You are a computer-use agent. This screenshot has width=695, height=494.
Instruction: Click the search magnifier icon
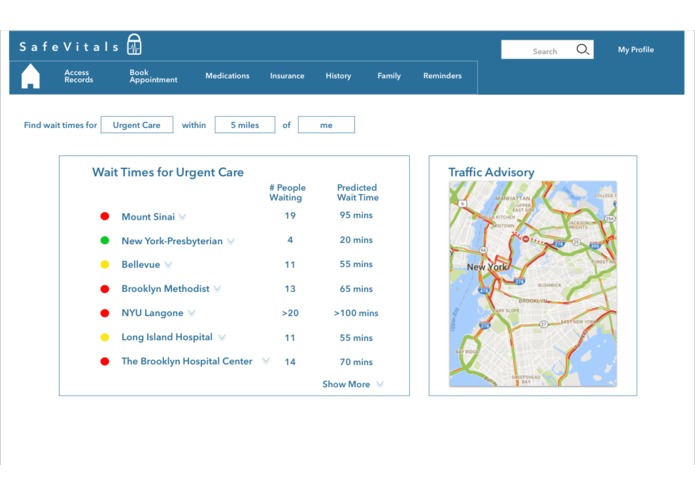point(583,50)
